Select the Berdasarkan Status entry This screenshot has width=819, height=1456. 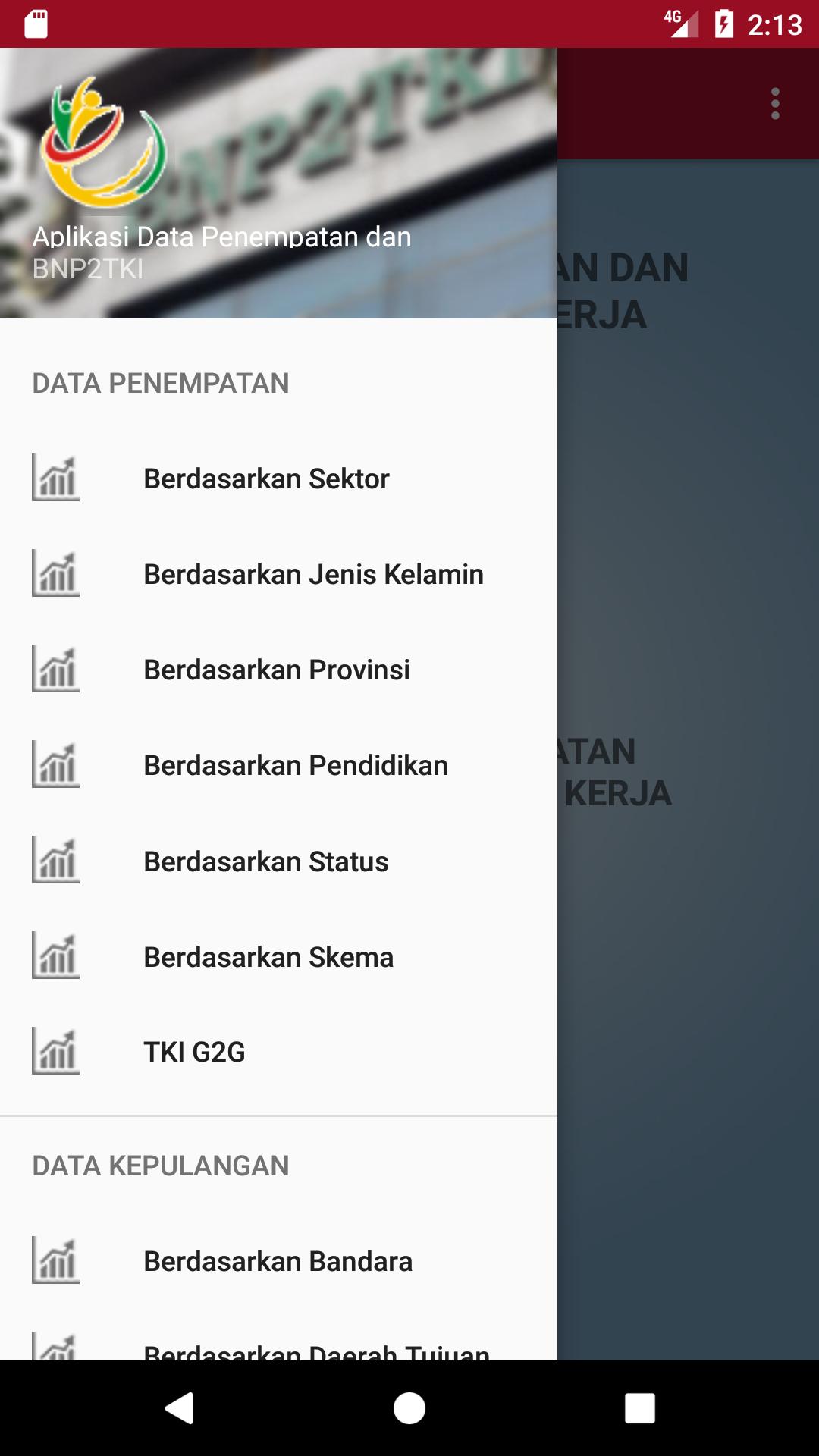tap(266, 862)
